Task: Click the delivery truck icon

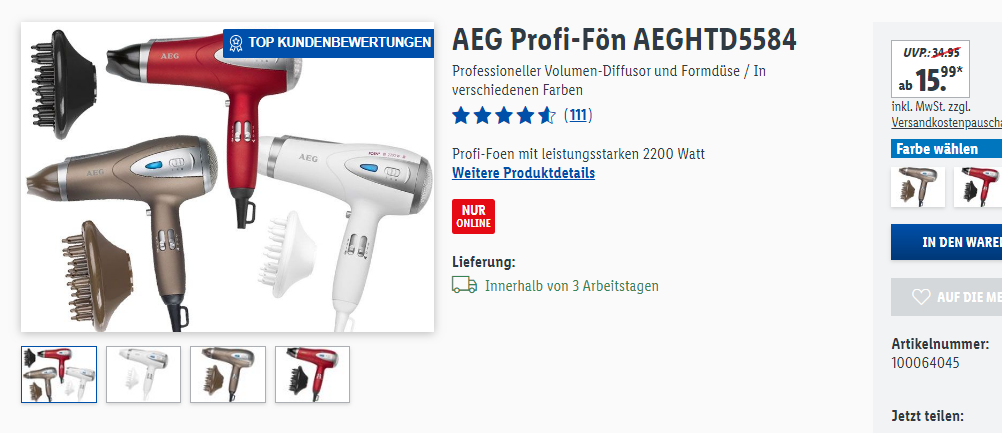Action: point(465,285)
